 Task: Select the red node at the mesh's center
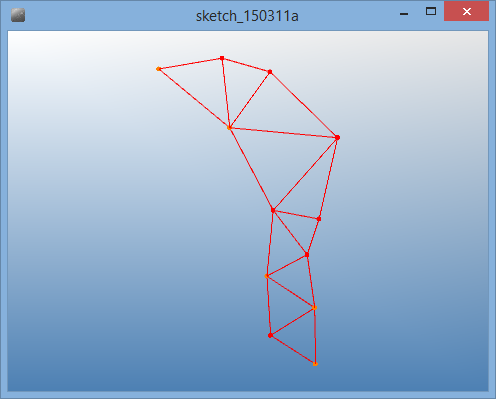273,210
